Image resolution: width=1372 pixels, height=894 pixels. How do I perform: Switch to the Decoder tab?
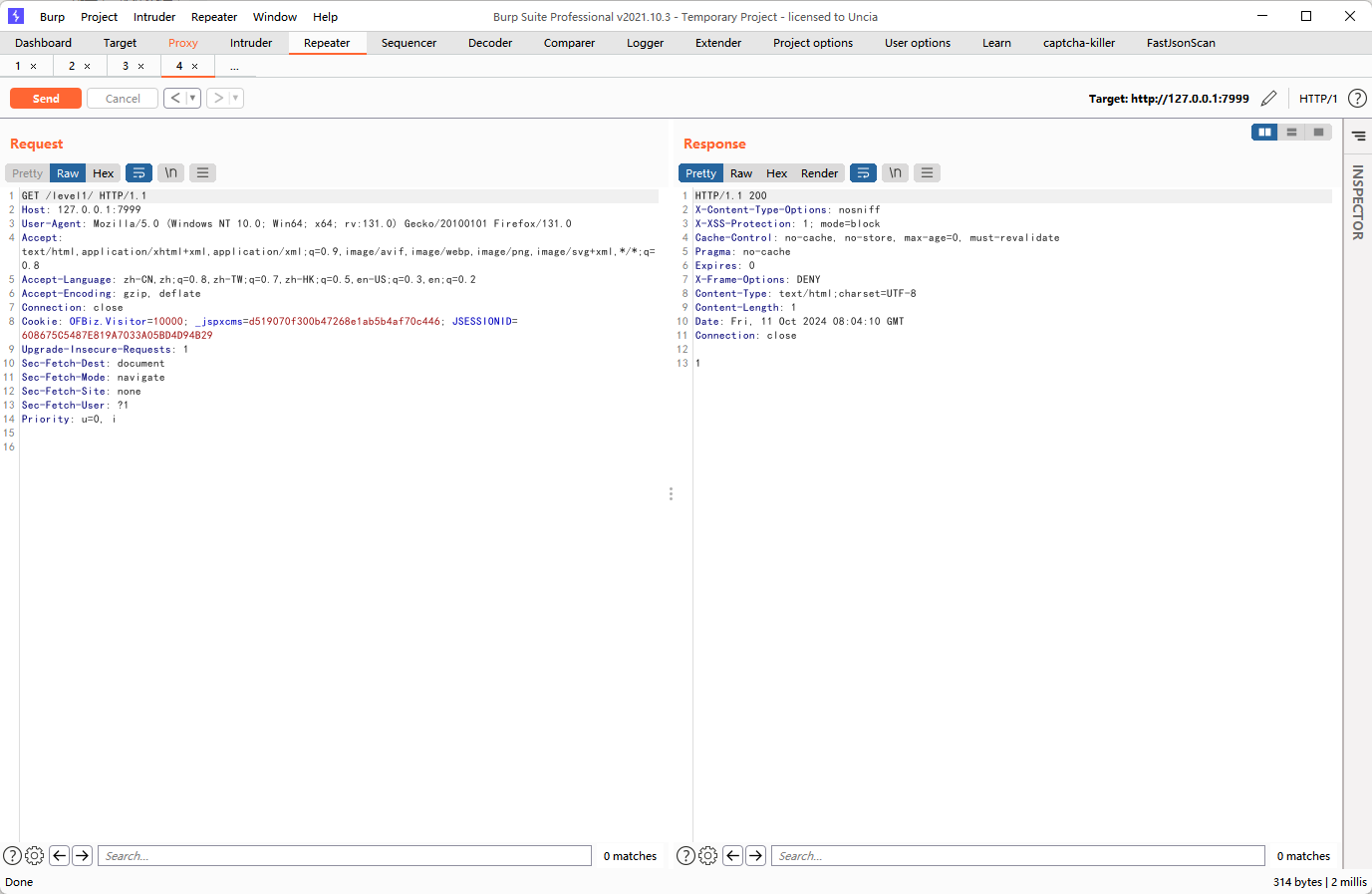[x=490, y=43]
